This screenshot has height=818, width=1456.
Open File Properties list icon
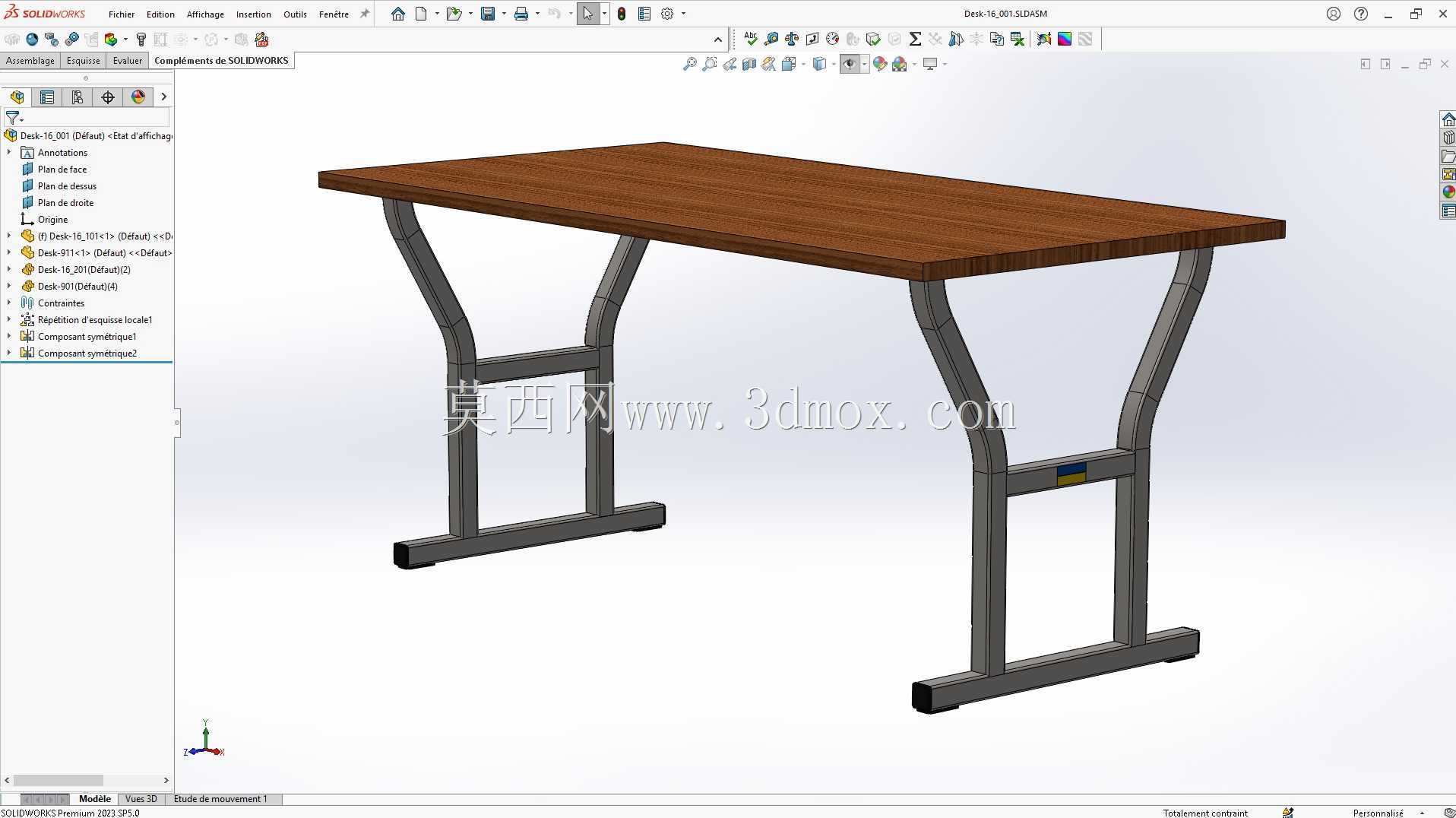coord(644,14)
